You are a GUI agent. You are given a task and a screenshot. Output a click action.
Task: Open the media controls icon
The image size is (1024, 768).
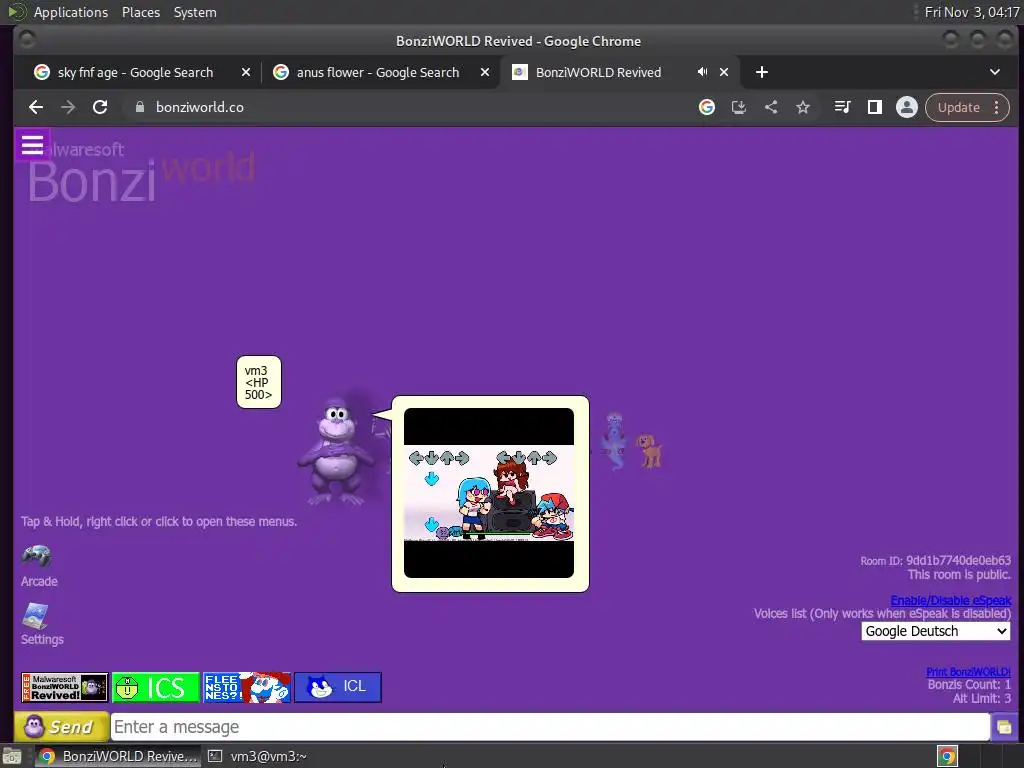842,107
